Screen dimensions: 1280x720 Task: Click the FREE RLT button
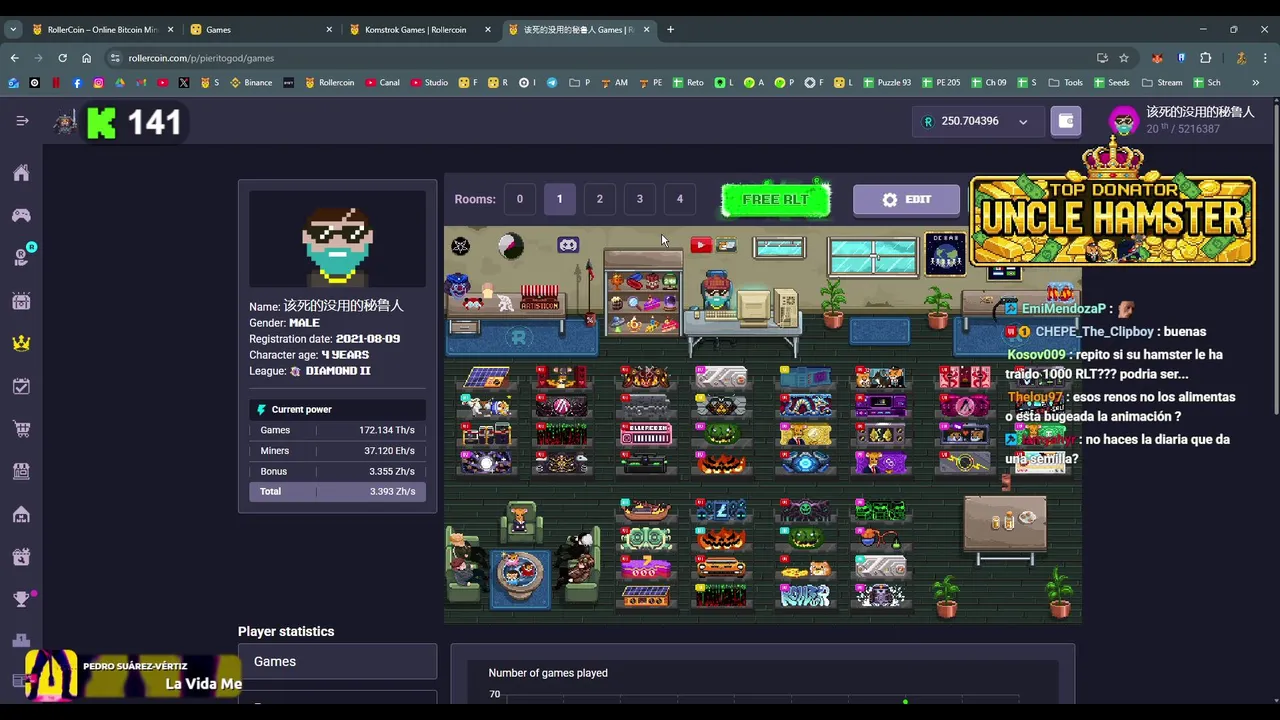pos(776,199)
